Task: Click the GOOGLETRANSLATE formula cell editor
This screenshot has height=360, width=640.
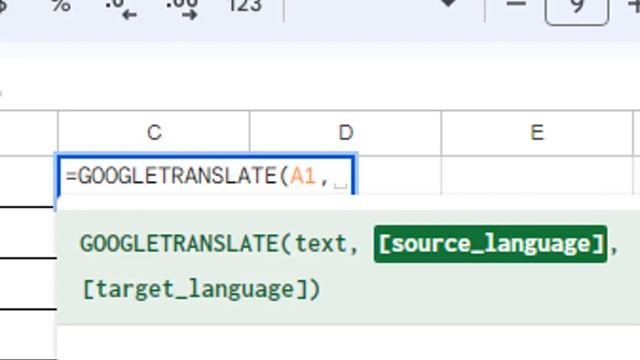Action: [x=206, y=176]
